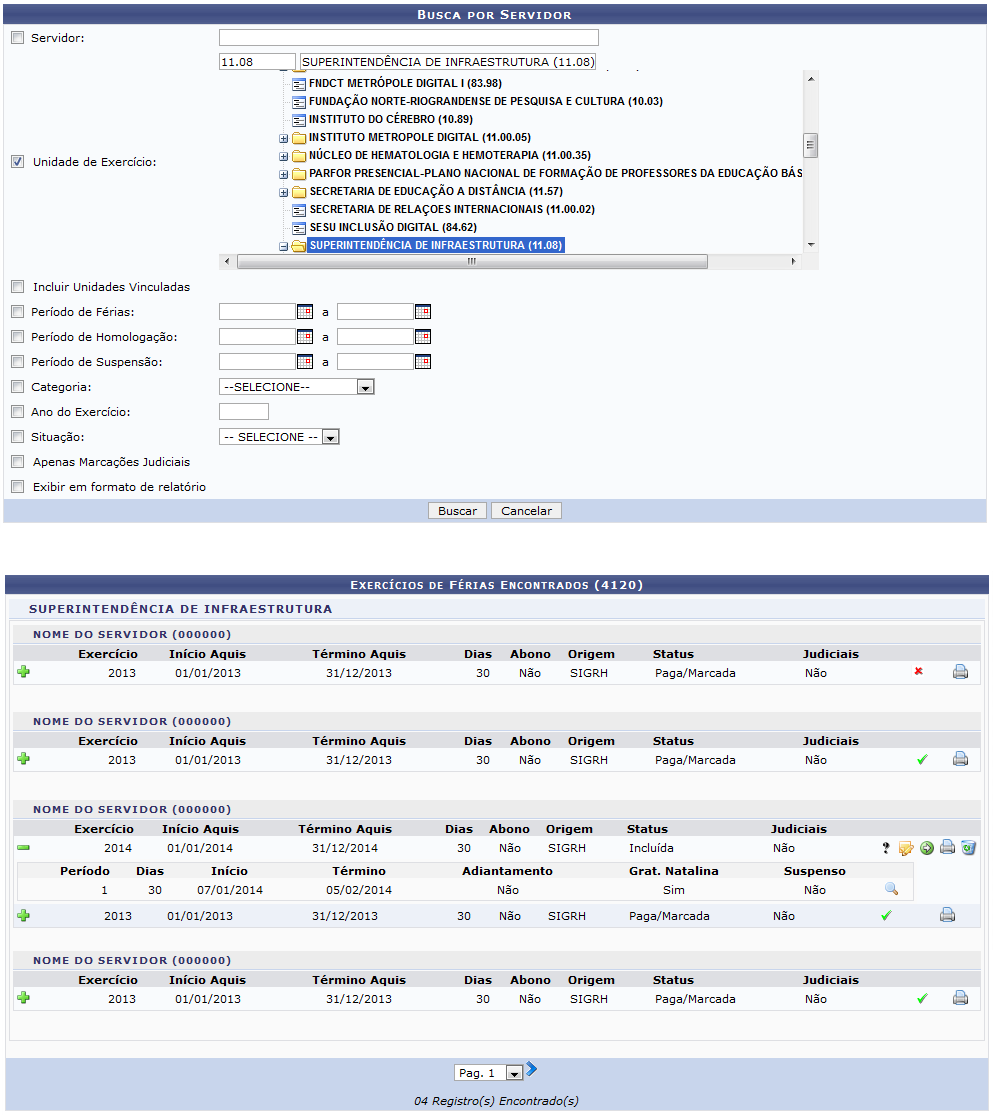The image size is (996, 1115).
Task: Open the Categoria dropdown
Action: coord(296,387)
